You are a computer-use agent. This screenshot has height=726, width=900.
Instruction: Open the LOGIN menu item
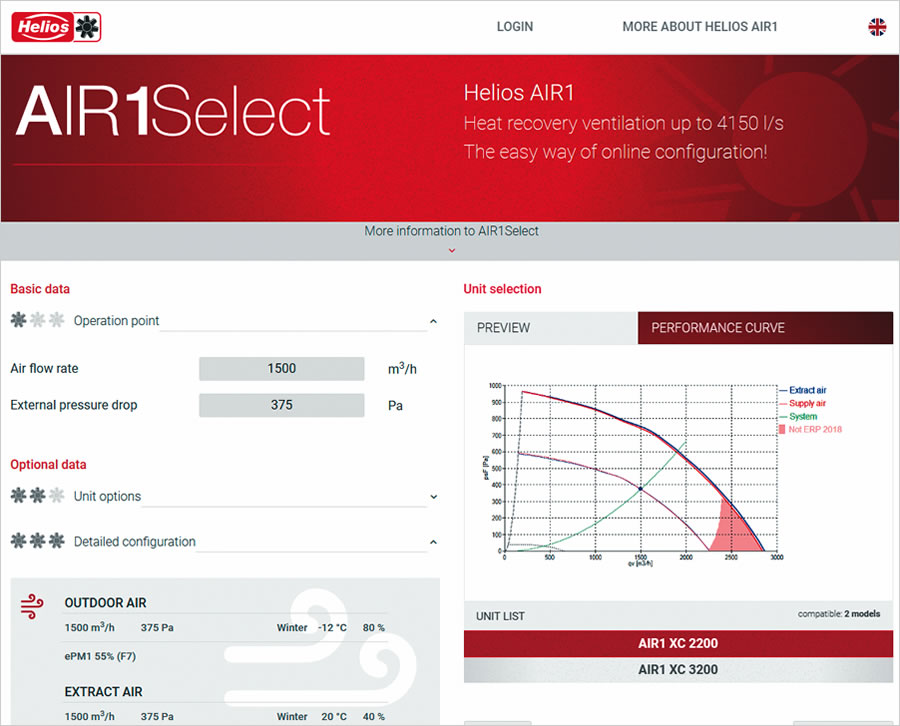[515, 26]
